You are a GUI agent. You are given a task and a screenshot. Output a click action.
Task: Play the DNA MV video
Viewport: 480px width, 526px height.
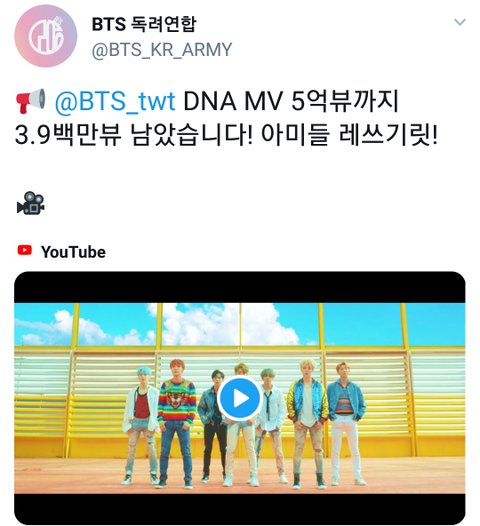pyautogui.click(x=239, y=399)
